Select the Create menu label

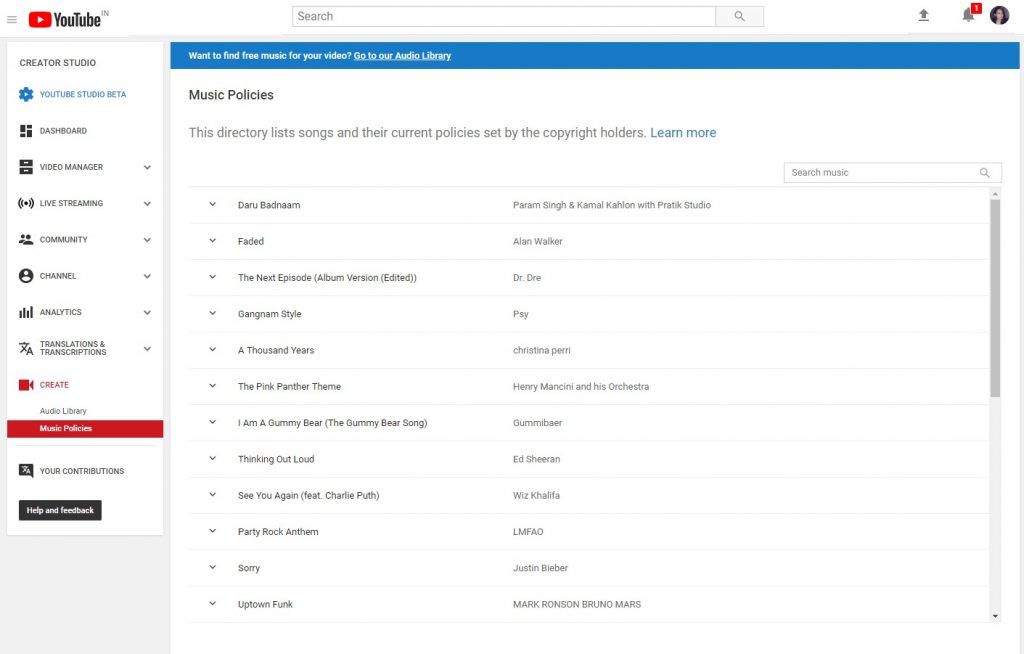54,385
